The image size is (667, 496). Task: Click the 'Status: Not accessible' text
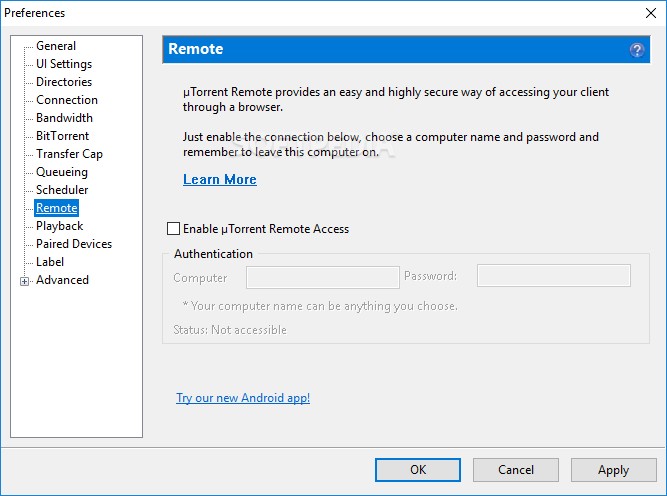point(230,330)
